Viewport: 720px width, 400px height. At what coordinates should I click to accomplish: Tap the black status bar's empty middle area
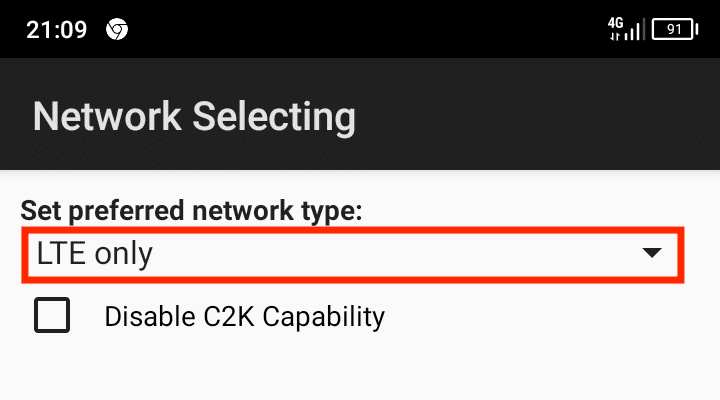click(x=360, y=30)
